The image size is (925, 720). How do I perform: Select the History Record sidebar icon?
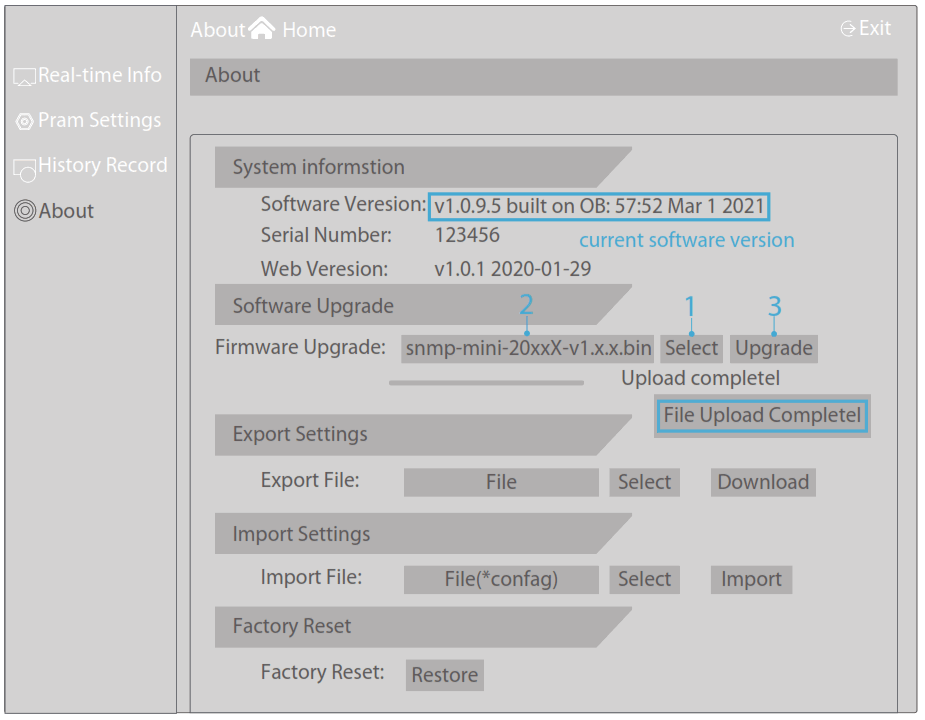tap(25, 166)
